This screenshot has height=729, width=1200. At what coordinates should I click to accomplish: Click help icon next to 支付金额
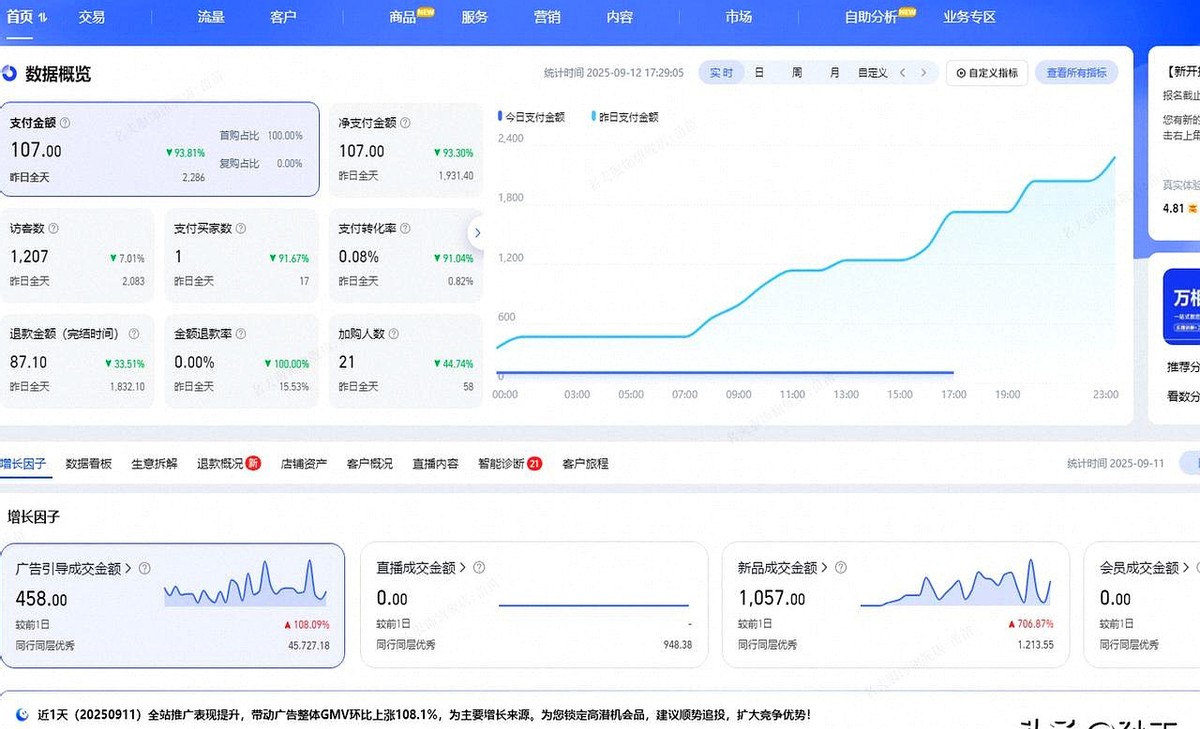[65, 123]
